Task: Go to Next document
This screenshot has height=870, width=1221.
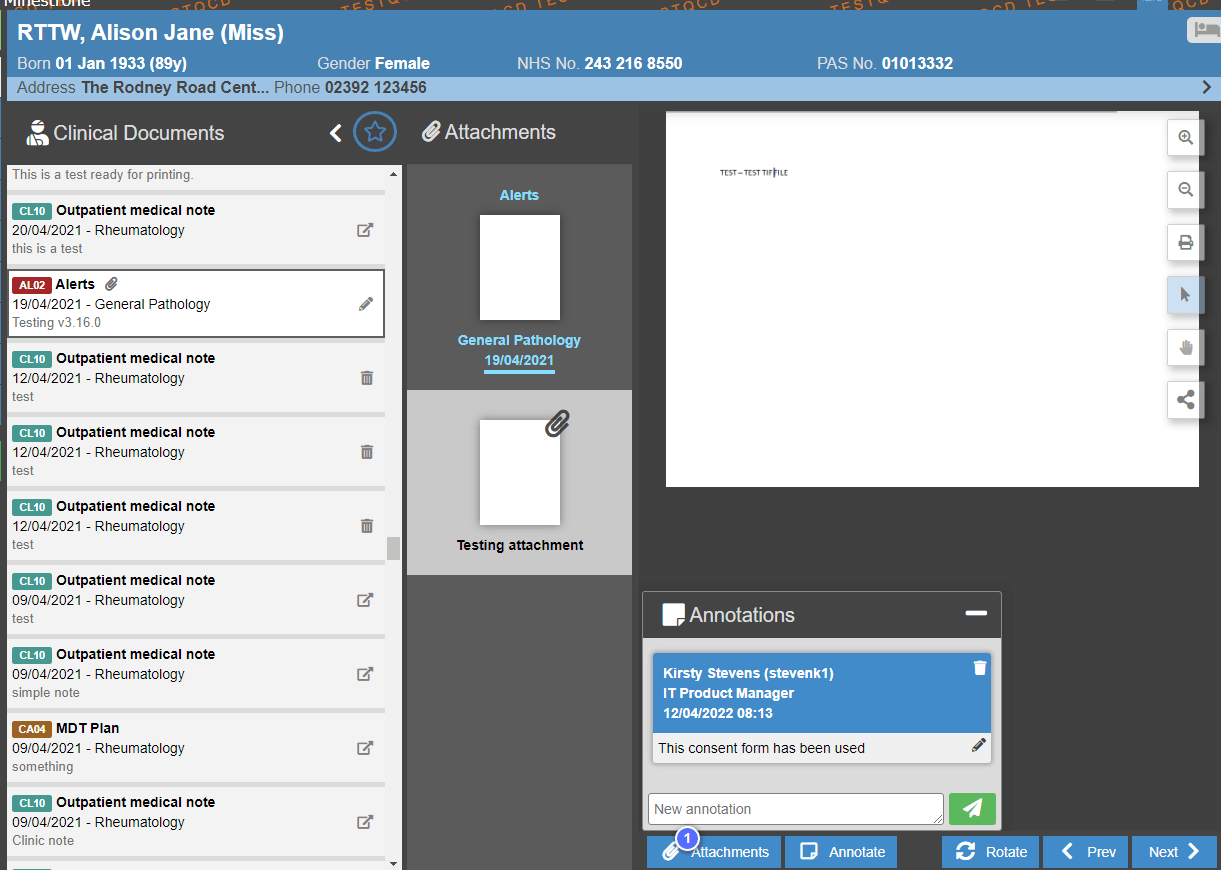Action: pyautogui.click(x=1174, y=852)
